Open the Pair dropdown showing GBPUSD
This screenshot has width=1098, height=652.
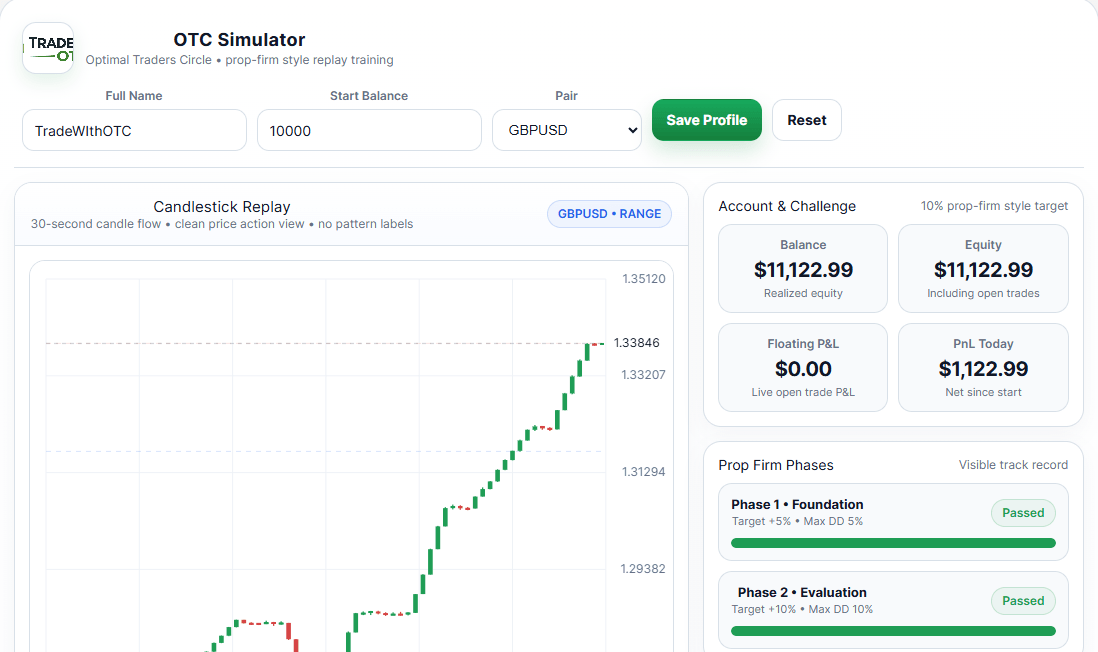pos(567,130)
